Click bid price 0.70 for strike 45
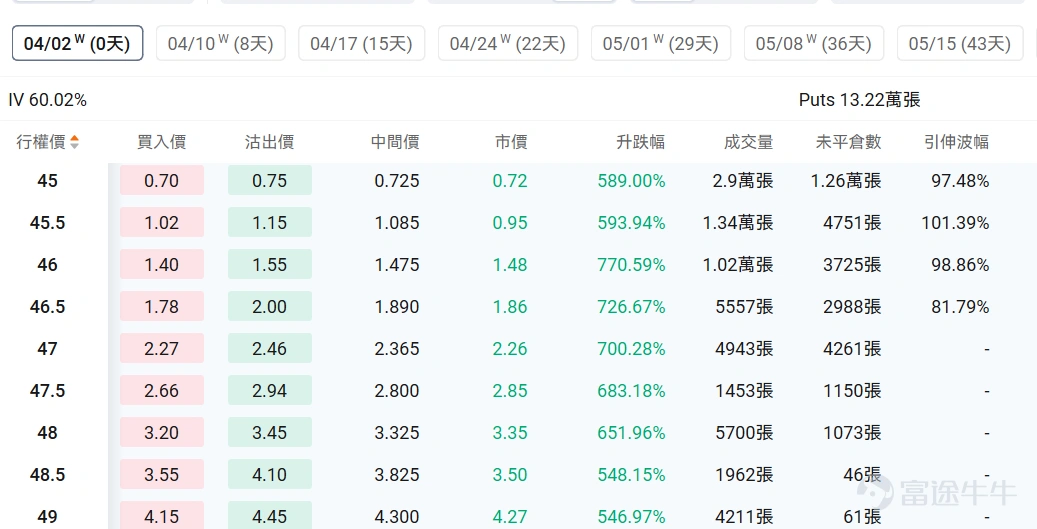Screen dimensions: 1037x529 tap(162, 181)
